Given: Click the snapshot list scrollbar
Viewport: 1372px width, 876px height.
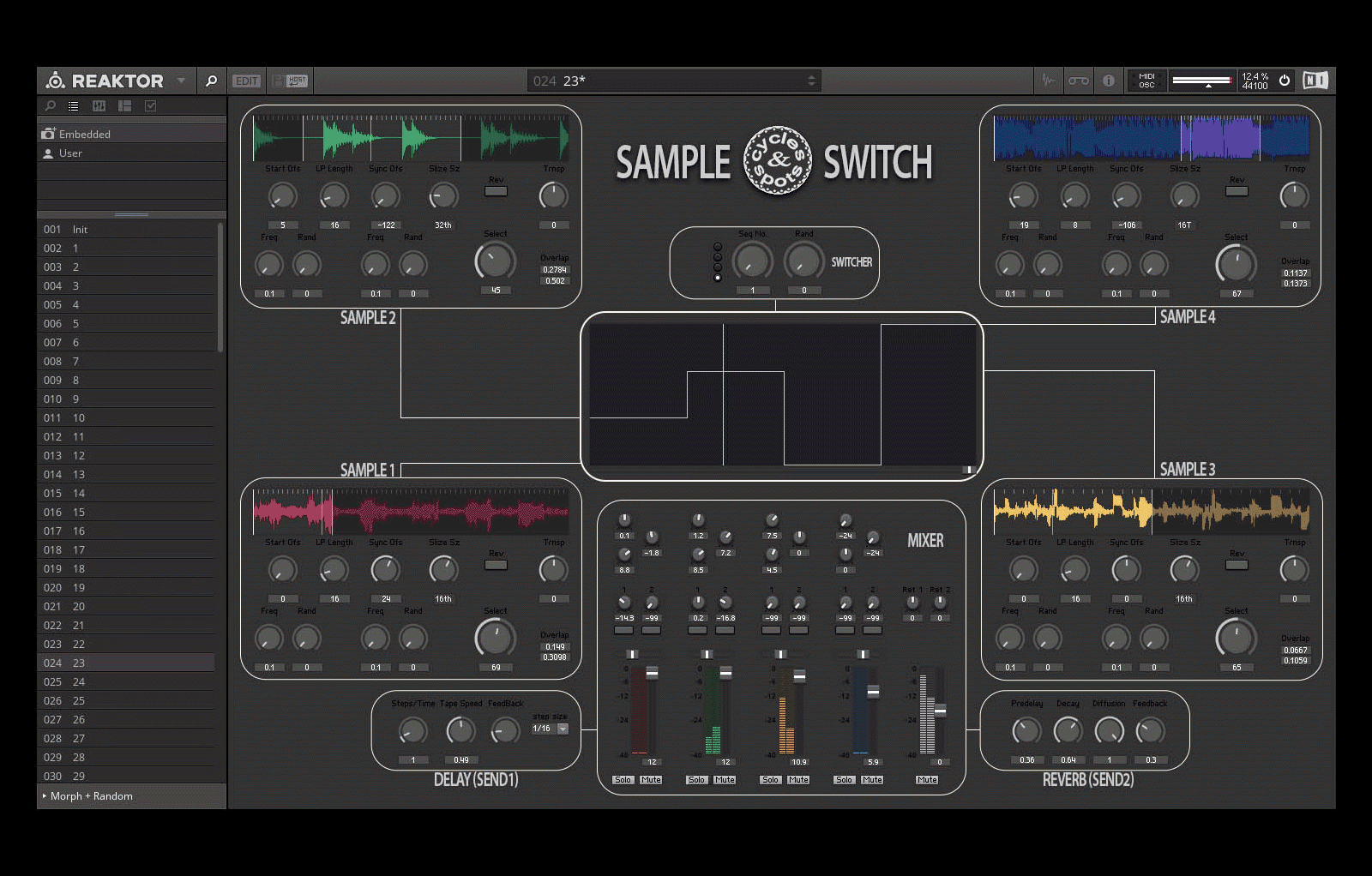Looking at the screenshot, I should (x=220, y=287).
